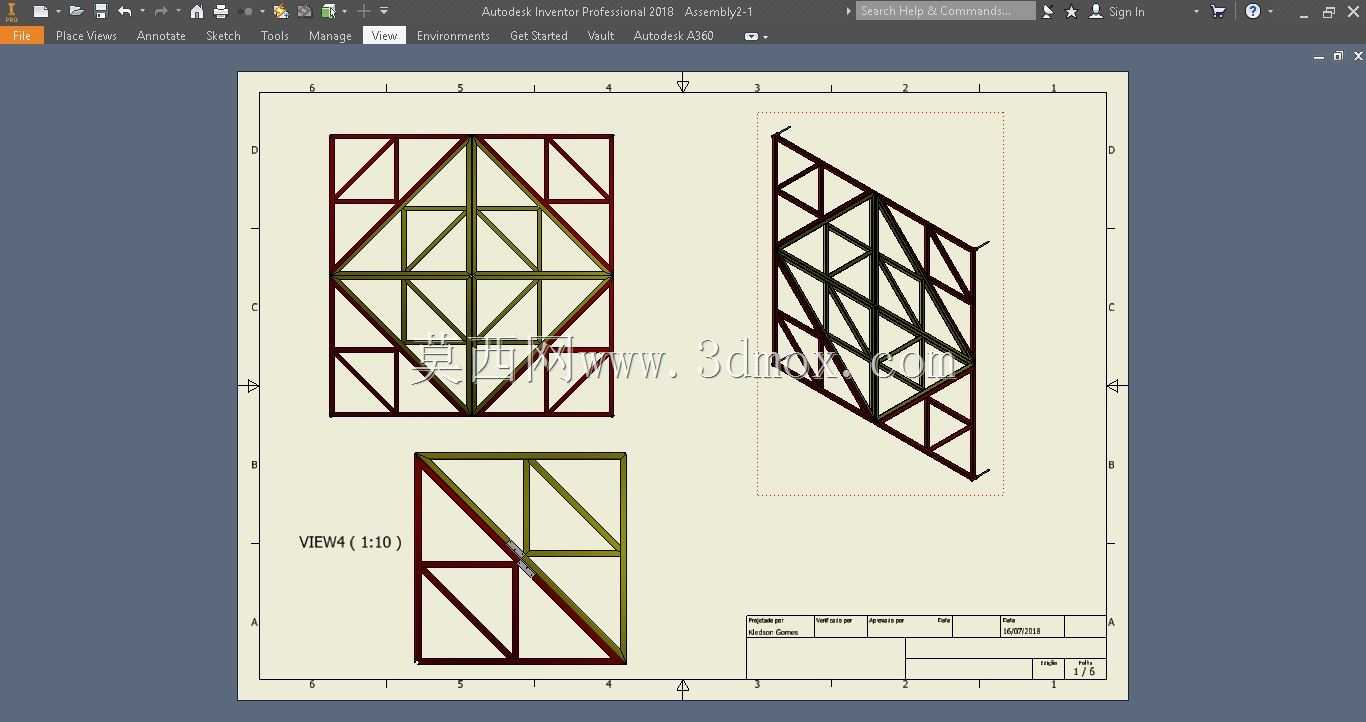Save the drawing using the floppy disk icon
The height and width of the screenshot is (722, 1366).
tap(101, 11)
